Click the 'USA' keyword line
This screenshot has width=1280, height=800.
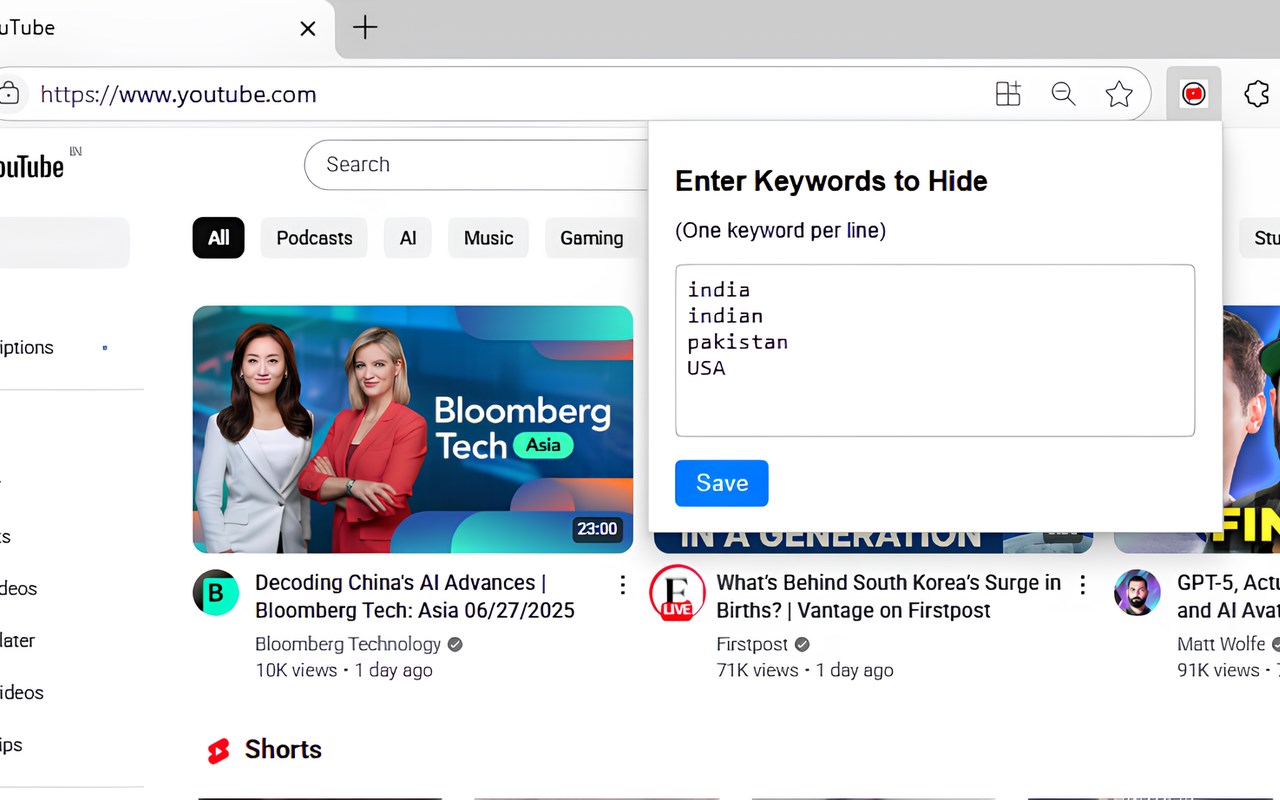706,368
